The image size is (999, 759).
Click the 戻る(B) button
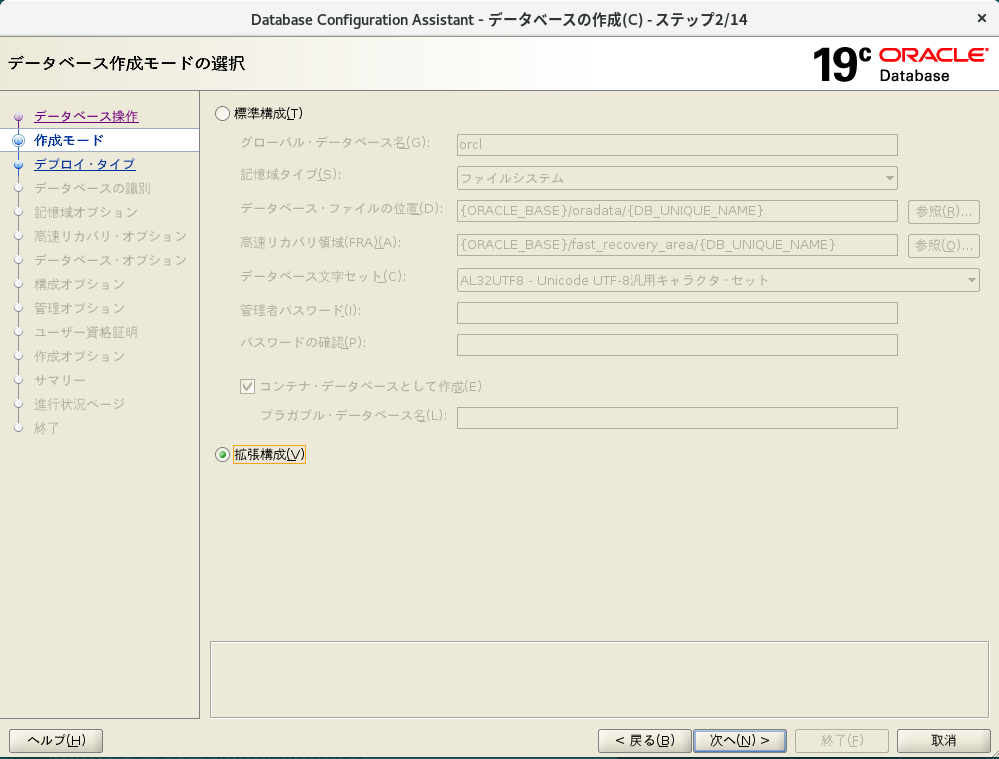click(x=644, y=740)
